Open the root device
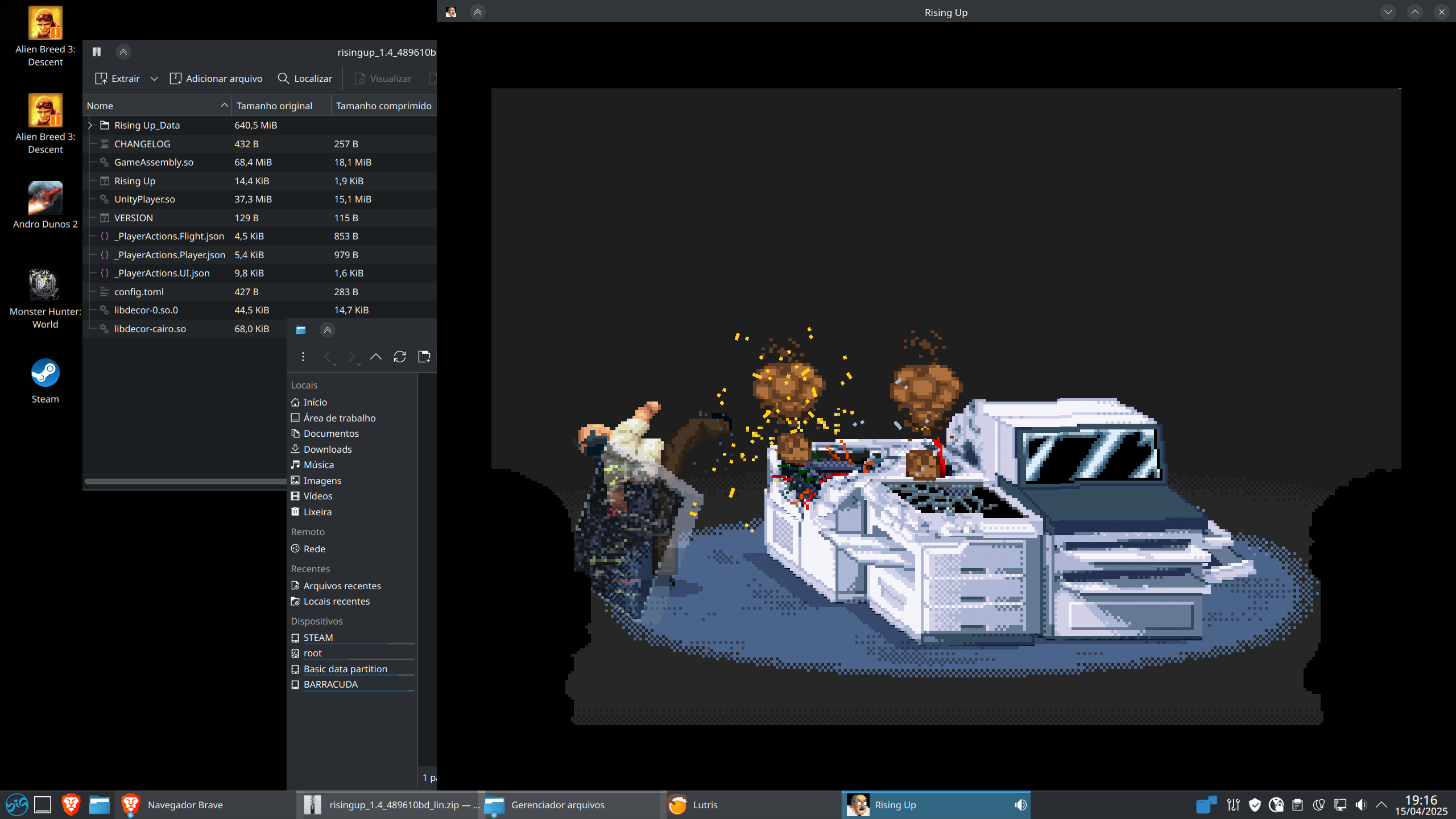Viewport: 1456px width, 819px height. coord(352,653)
